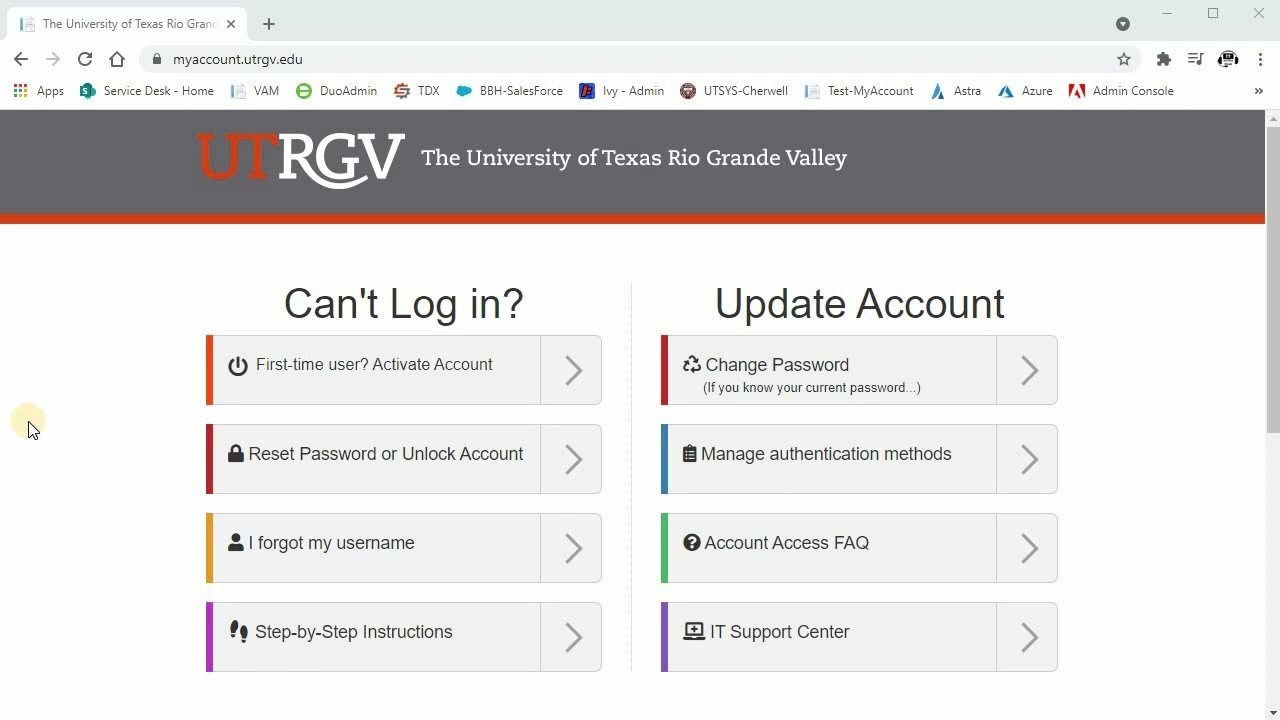The image size is (1280, 720).
Task: Click arrow beside First-time user Activate Account
Action: pos(572,370)
